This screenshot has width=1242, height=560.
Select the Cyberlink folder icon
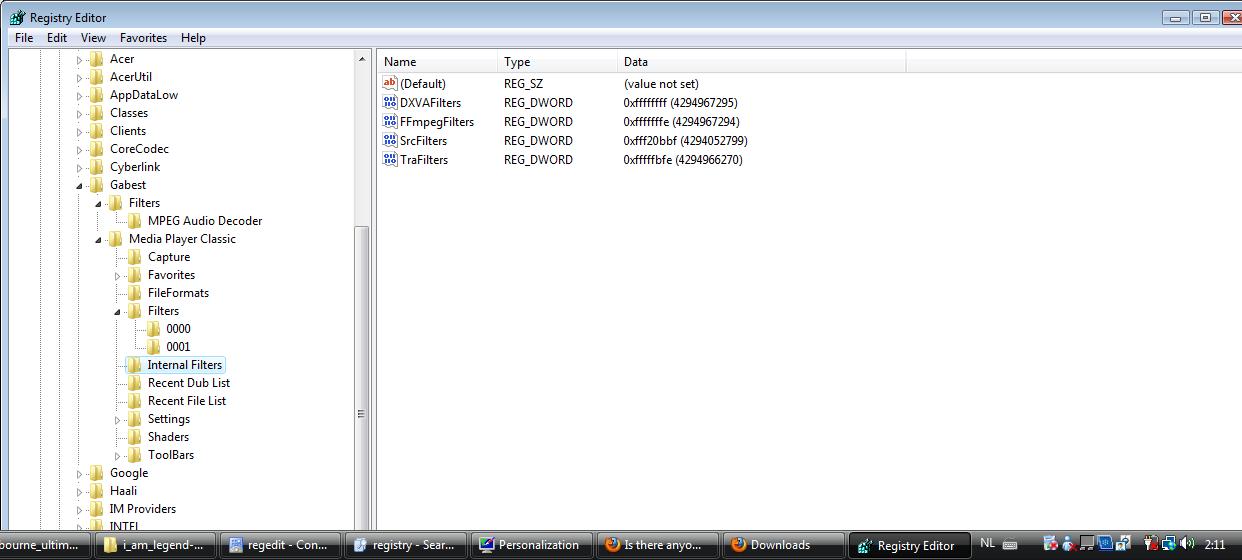96,167
